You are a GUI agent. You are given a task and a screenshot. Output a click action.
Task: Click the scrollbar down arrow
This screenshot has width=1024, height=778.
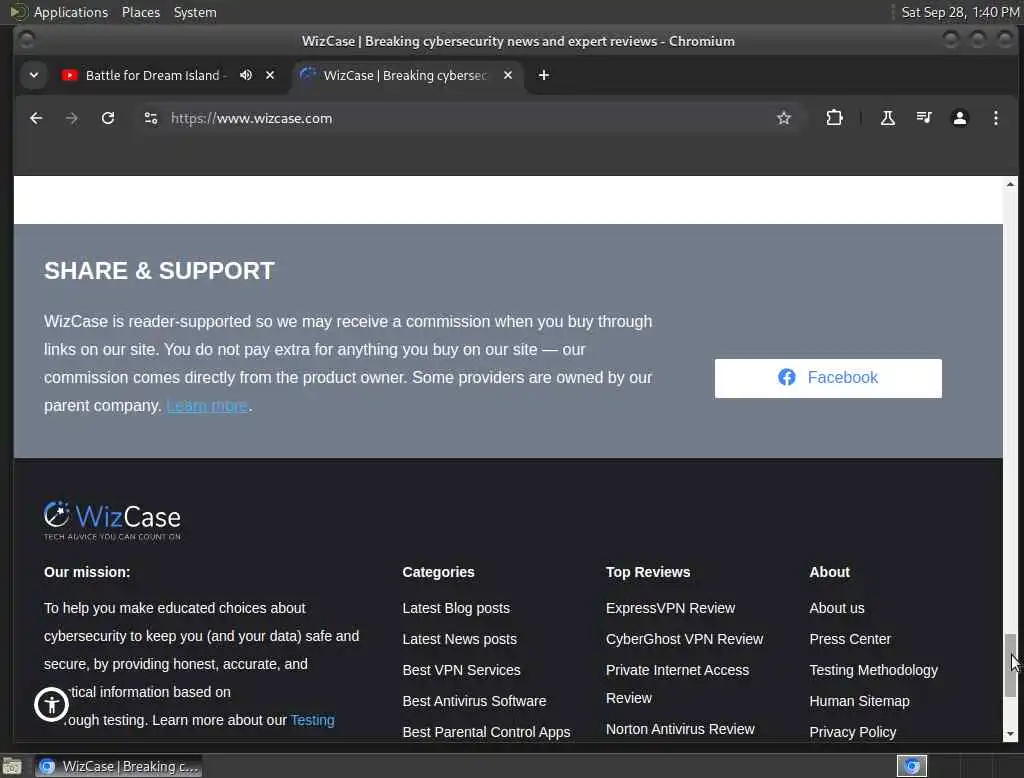point(1010,734)
